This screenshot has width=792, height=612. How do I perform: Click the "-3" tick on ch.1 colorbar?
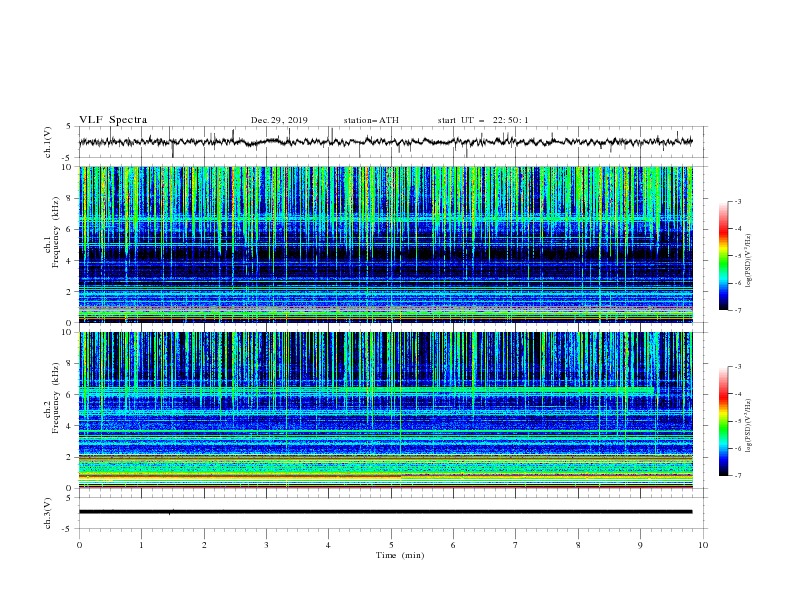pos(737,201)
